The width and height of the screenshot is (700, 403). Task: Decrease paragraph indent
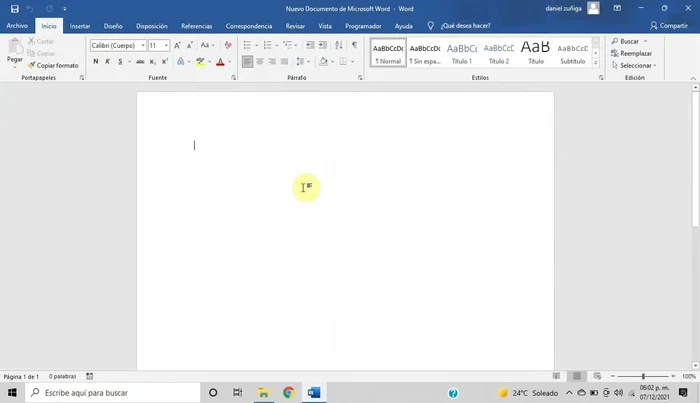[x=310, y=45]
